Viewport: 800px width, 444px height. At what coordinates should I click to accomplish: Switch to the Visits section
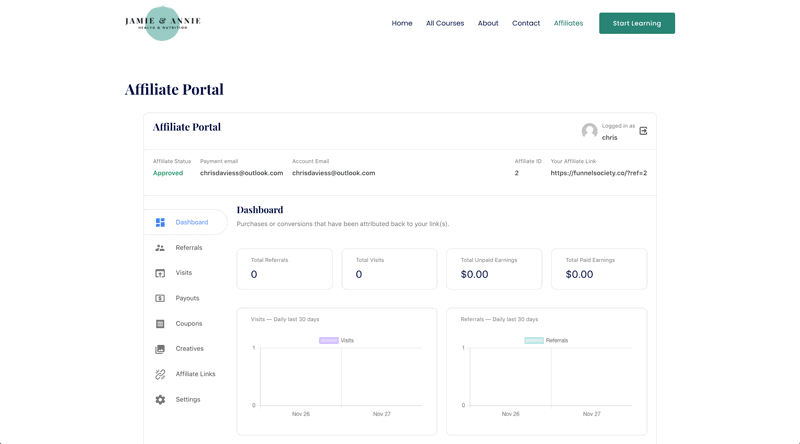186,273
